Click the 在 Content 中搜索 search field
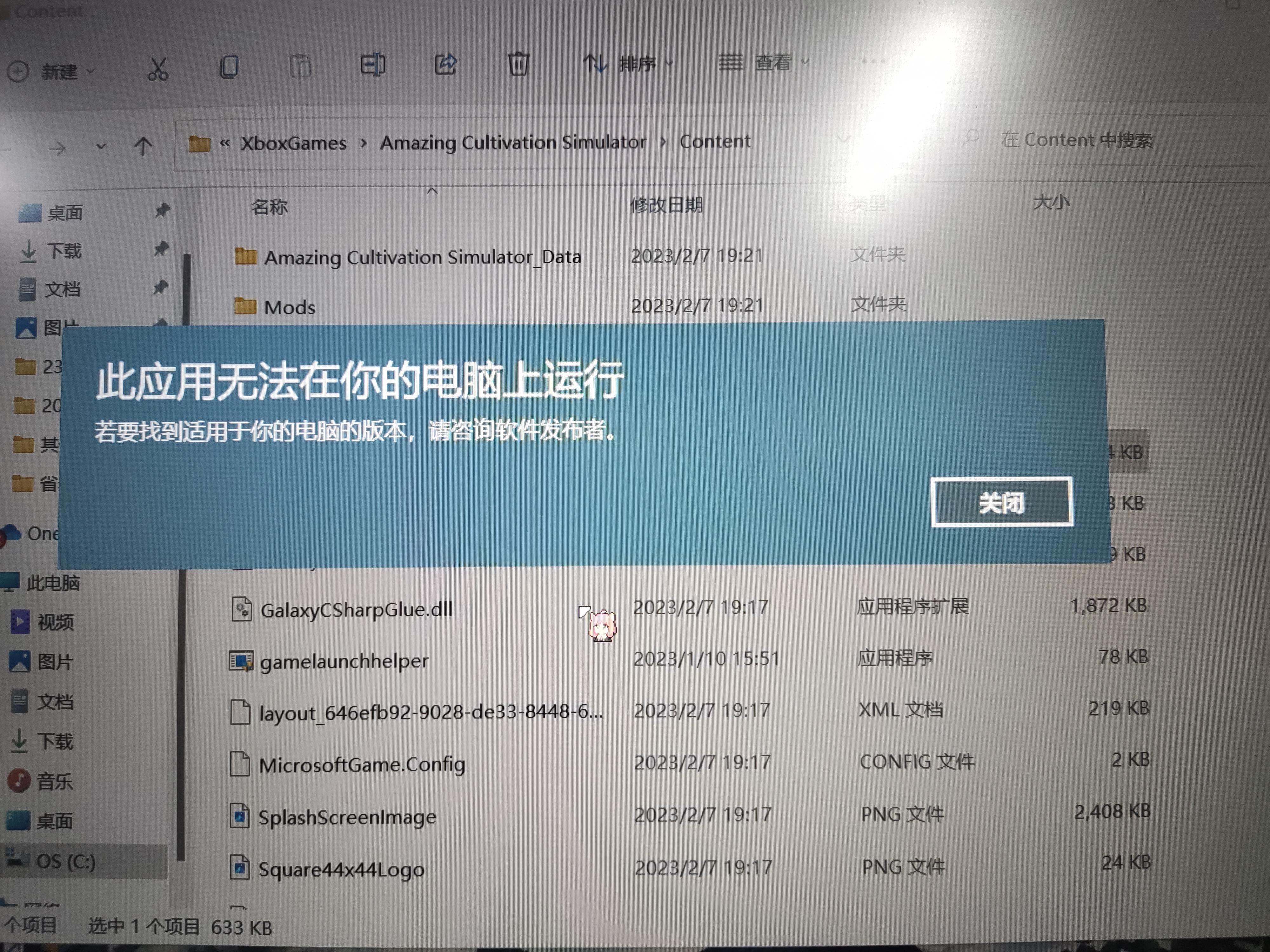Image resolution: width=1270 pixels, height=952 pixels. (x=1077, y=139)
